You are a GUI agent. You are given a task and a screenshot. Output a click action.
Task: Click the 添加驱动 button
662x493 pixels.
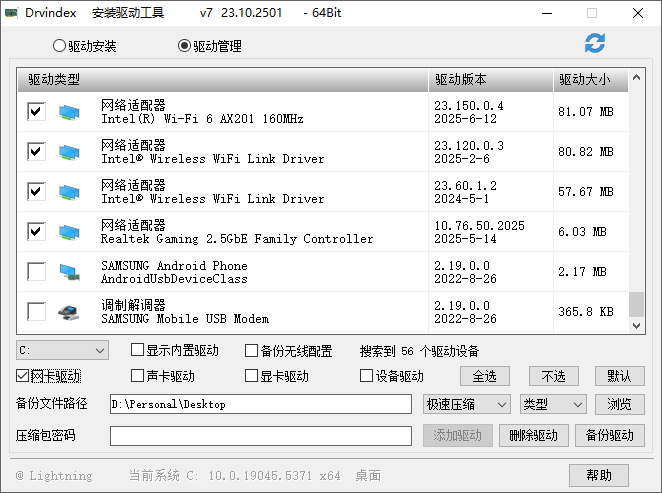pyautogui.click(x=458, y=435)
